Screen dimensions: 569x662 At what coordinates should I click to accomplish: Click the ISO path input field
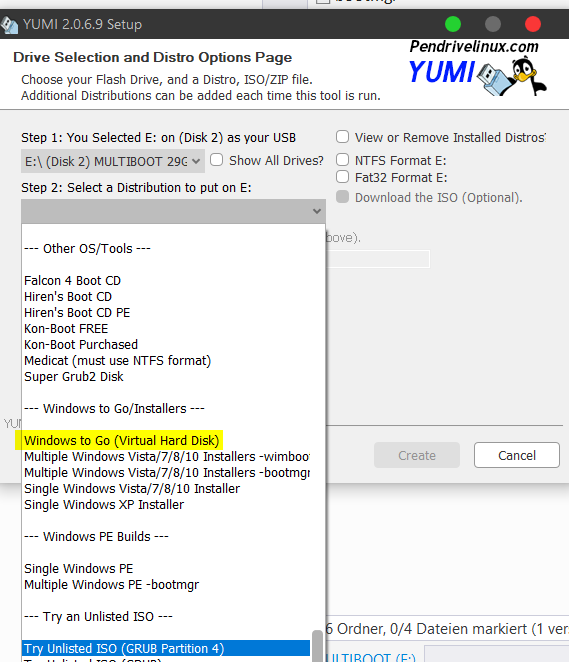pos(378,259)
